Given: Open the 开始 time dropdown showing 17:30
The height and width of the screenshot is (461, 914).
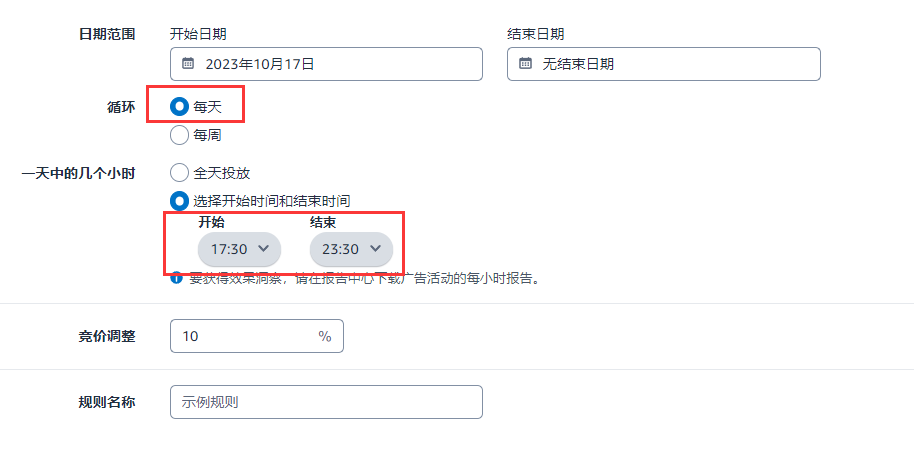Looking at the screenshot, I should (x=239, y=249).
